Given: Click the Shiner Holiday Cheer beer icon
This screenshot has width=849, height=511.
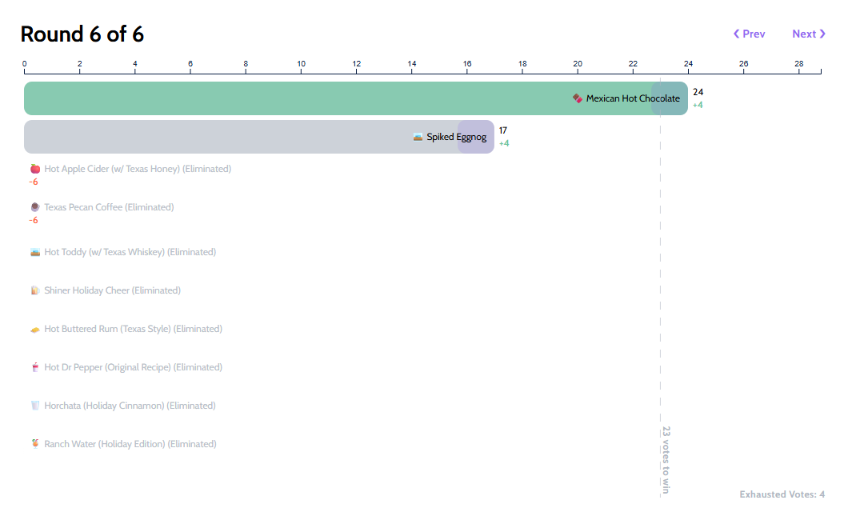Looking at the screenshot, I should tap(35, 291).
